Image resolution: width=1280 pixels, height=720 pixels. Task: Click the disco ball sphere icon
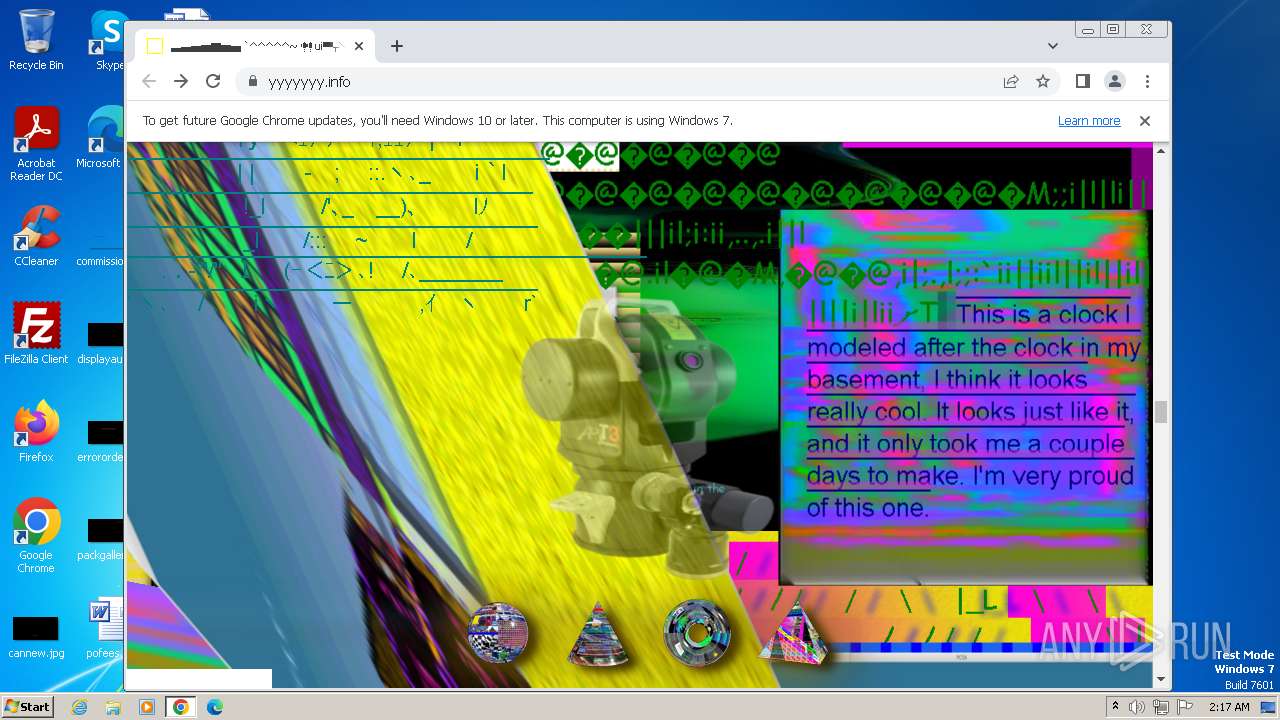tap(498, 633)
